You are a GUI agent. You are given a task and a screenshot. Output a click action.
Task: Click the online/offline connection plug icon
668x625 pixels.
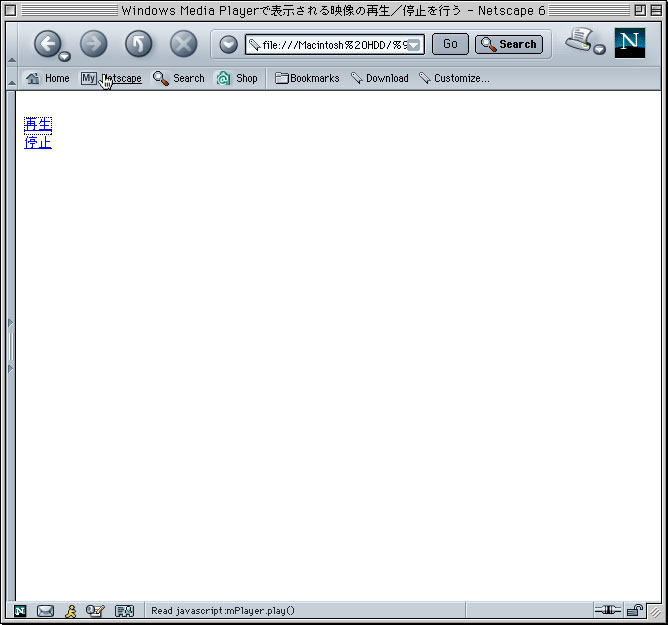[x=608, y=610]
